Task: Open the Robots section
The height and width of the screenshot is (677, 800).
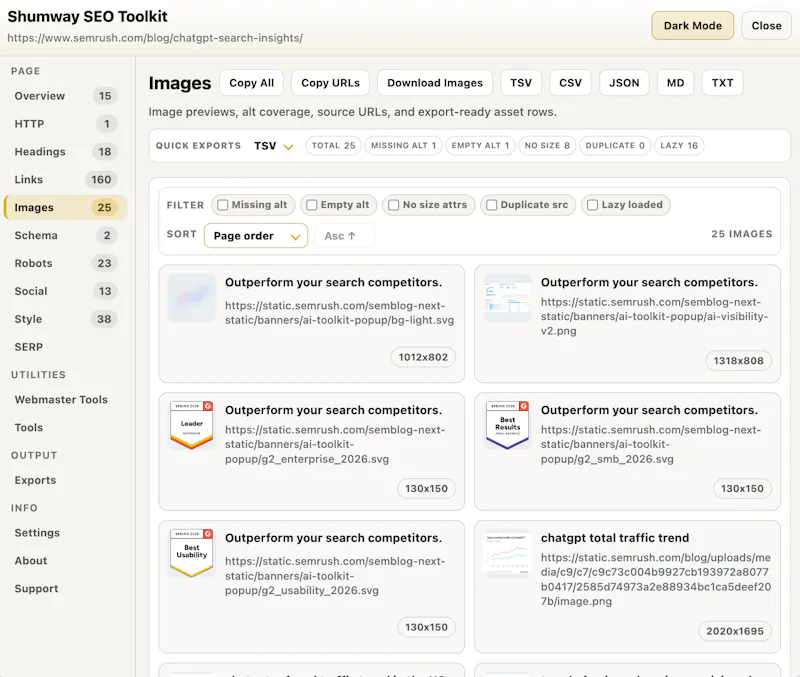Action: click(x=65, y=263)
